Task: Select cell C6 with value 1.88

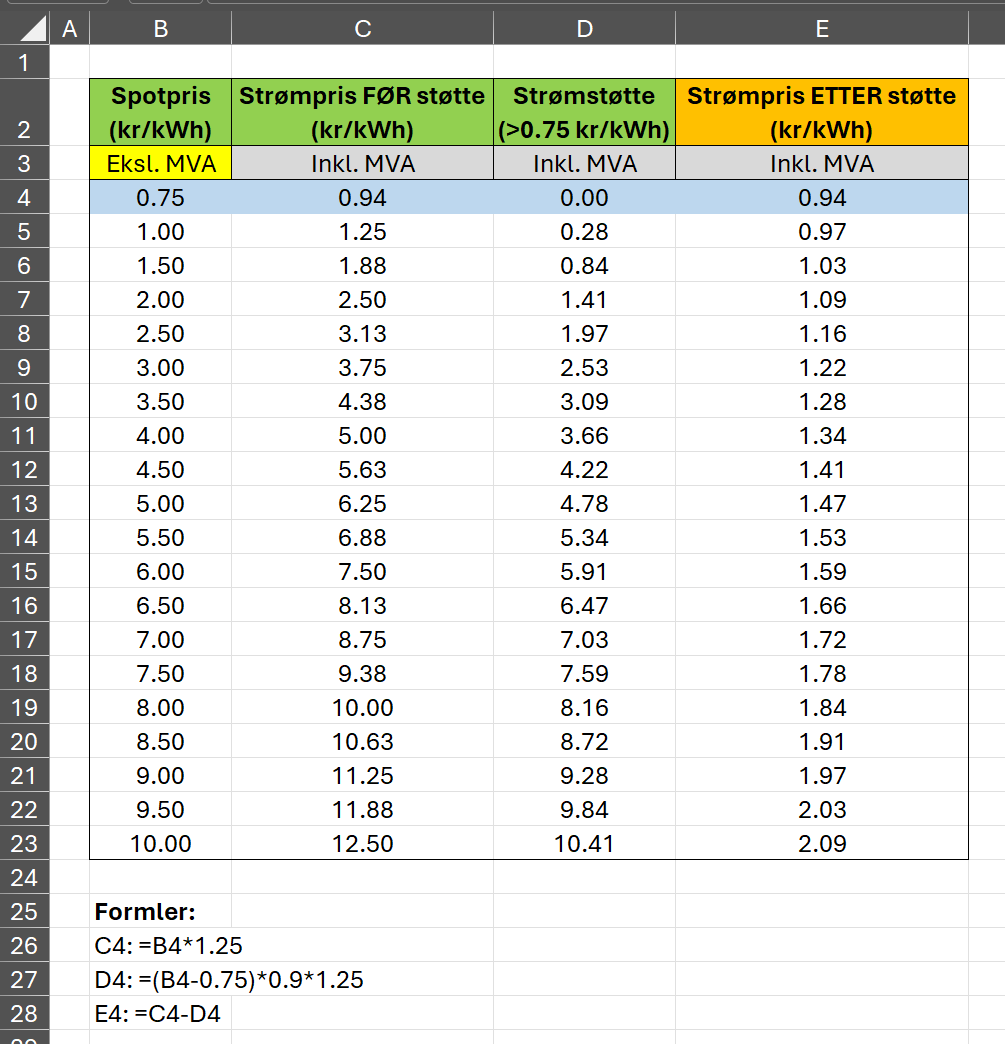Action: (x=362, y=265)
